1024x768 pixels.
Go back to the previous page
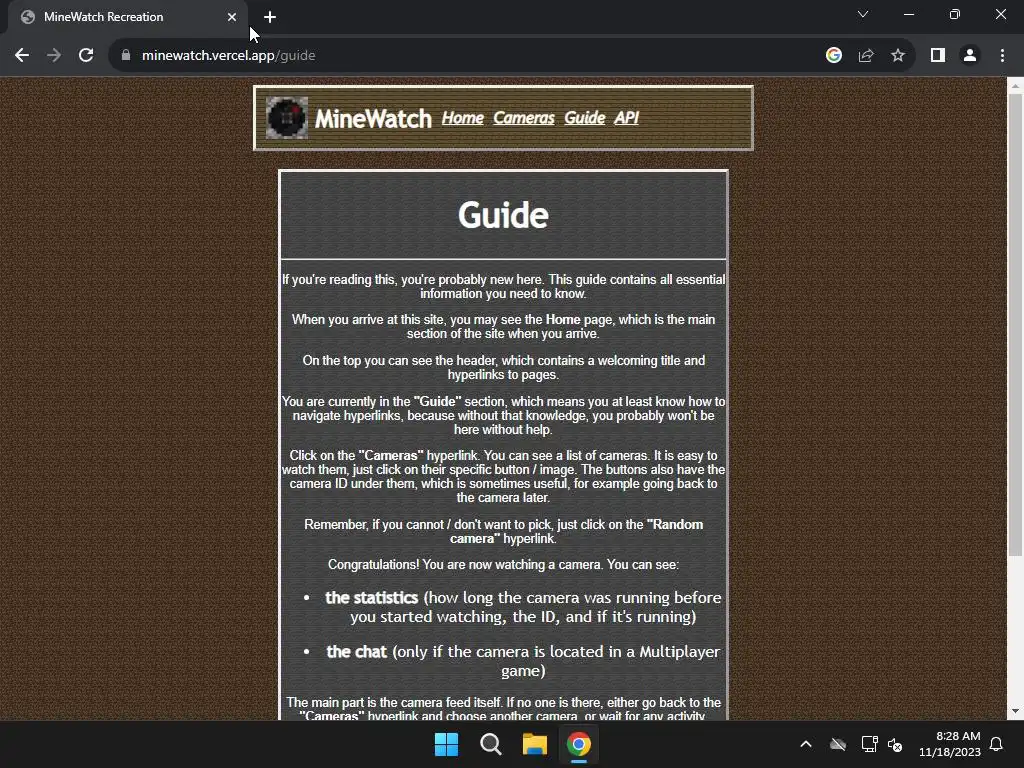point(22,56)
